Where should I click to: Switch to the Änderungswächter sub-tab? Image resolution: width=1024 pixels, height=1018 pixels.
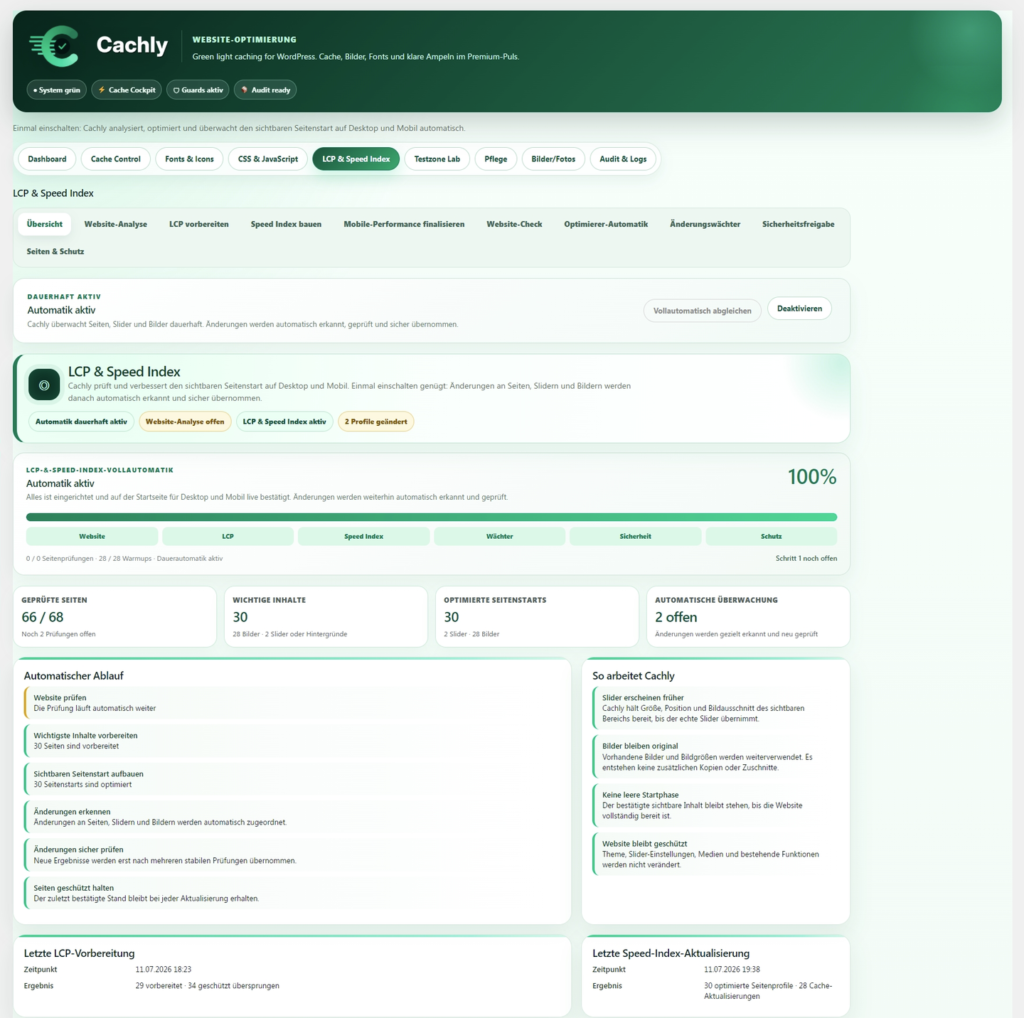pyautogui.click(x=705, y=224)
